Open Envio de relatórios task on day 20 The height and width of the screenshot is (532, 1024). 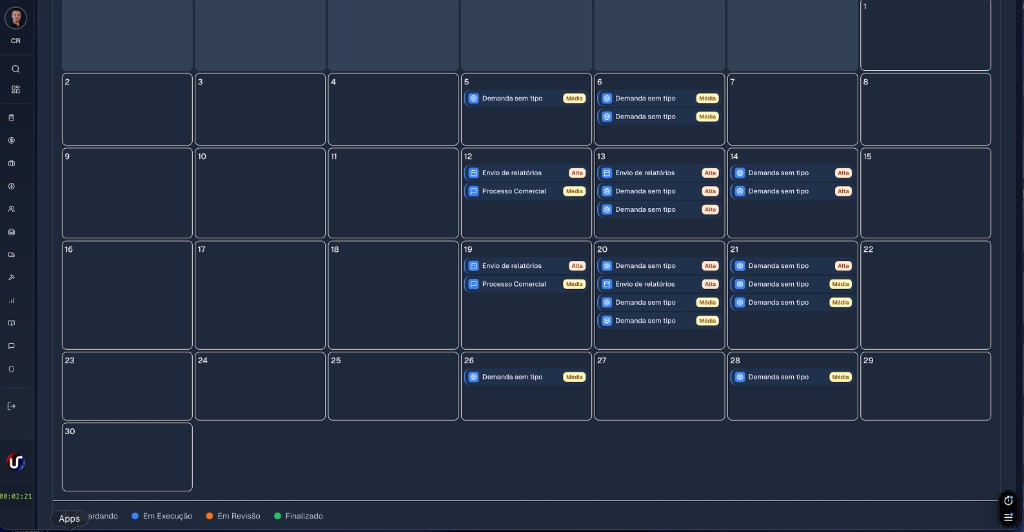tap(660, 285)
